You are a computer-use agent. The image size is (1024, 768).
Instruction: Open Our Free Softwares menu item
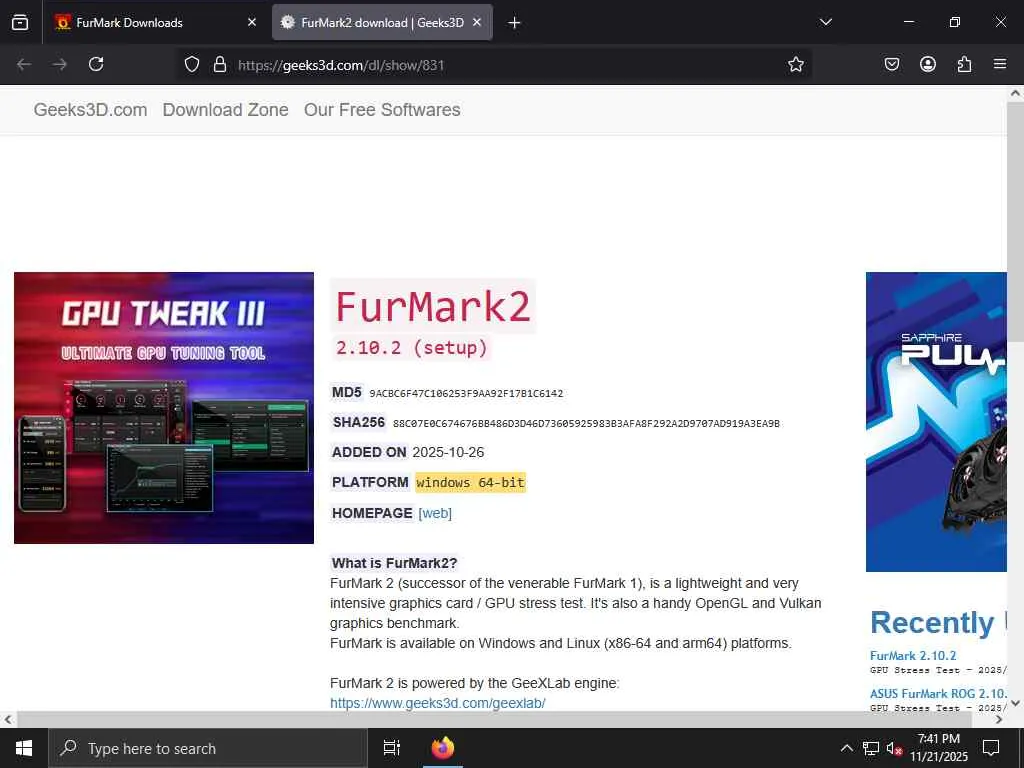tap(382, 110)
